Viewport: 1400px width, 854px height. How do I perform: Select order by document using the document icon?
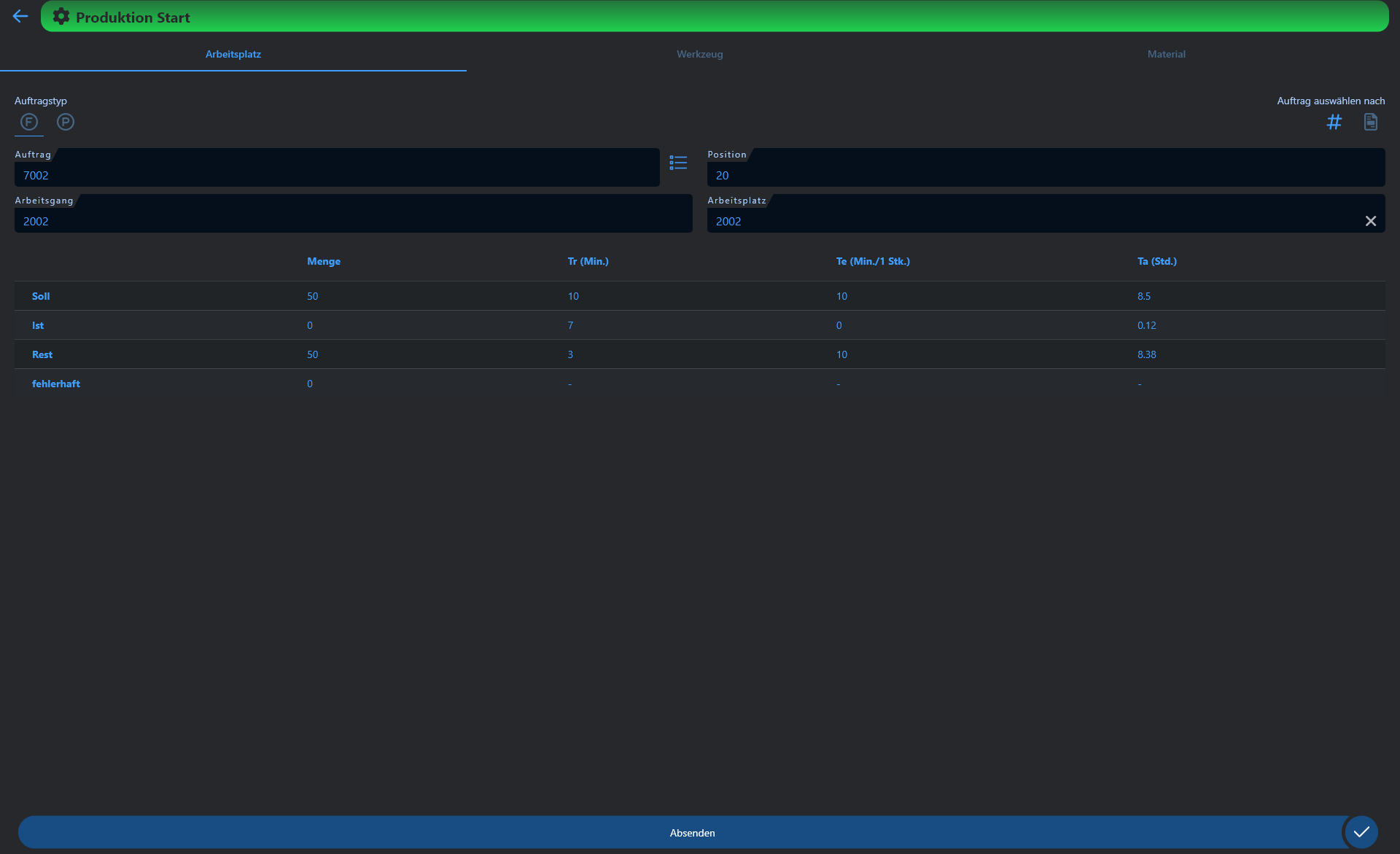1370,122
